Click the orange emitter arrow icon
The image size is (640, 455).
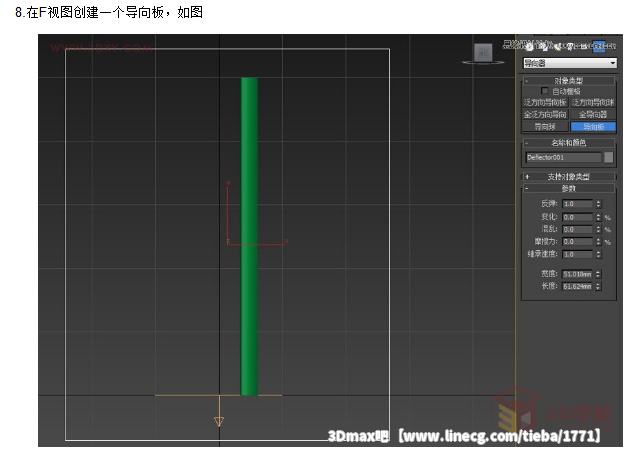tap(219, 421)
